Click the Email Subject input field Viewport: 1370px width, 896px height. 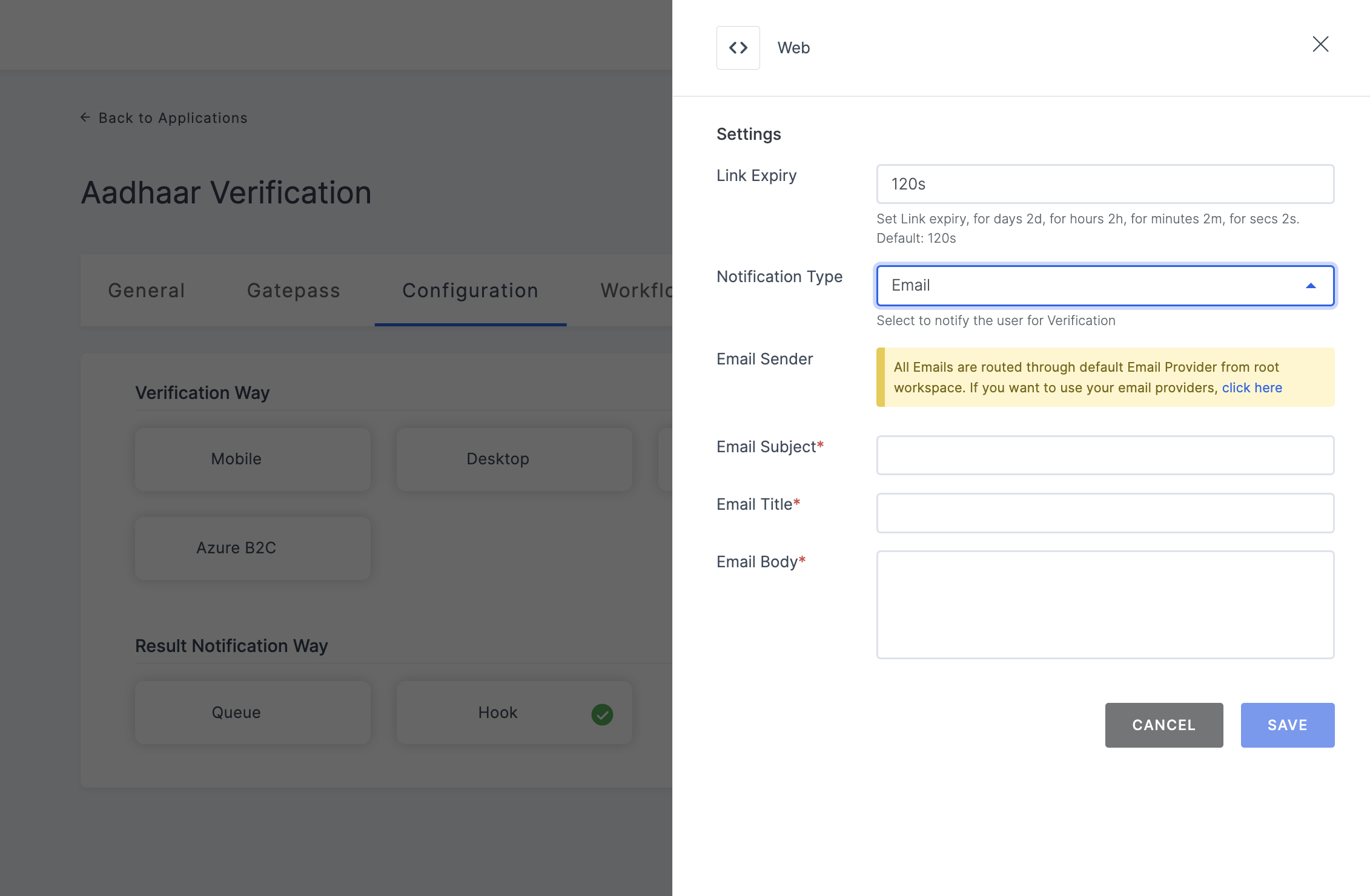point(1104,455)
